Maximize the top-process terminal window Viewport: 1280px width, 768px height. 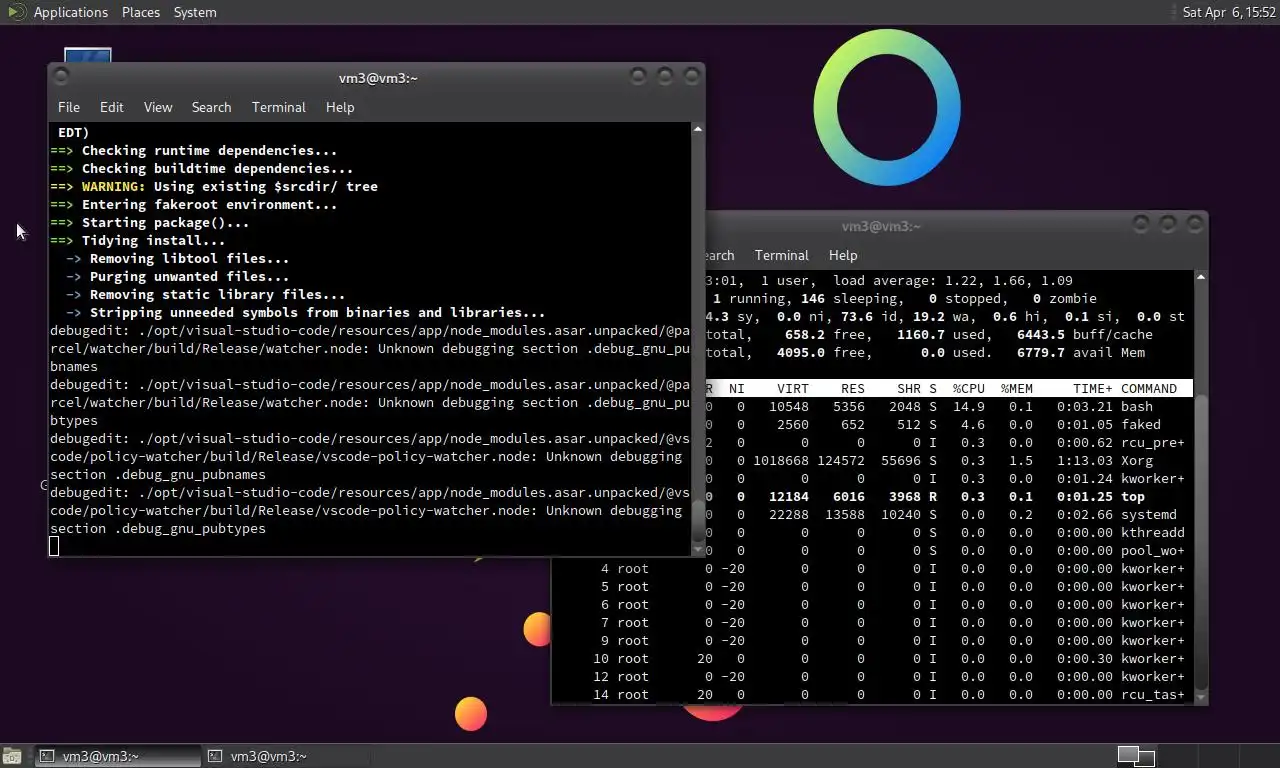[x=1167, y=224]
